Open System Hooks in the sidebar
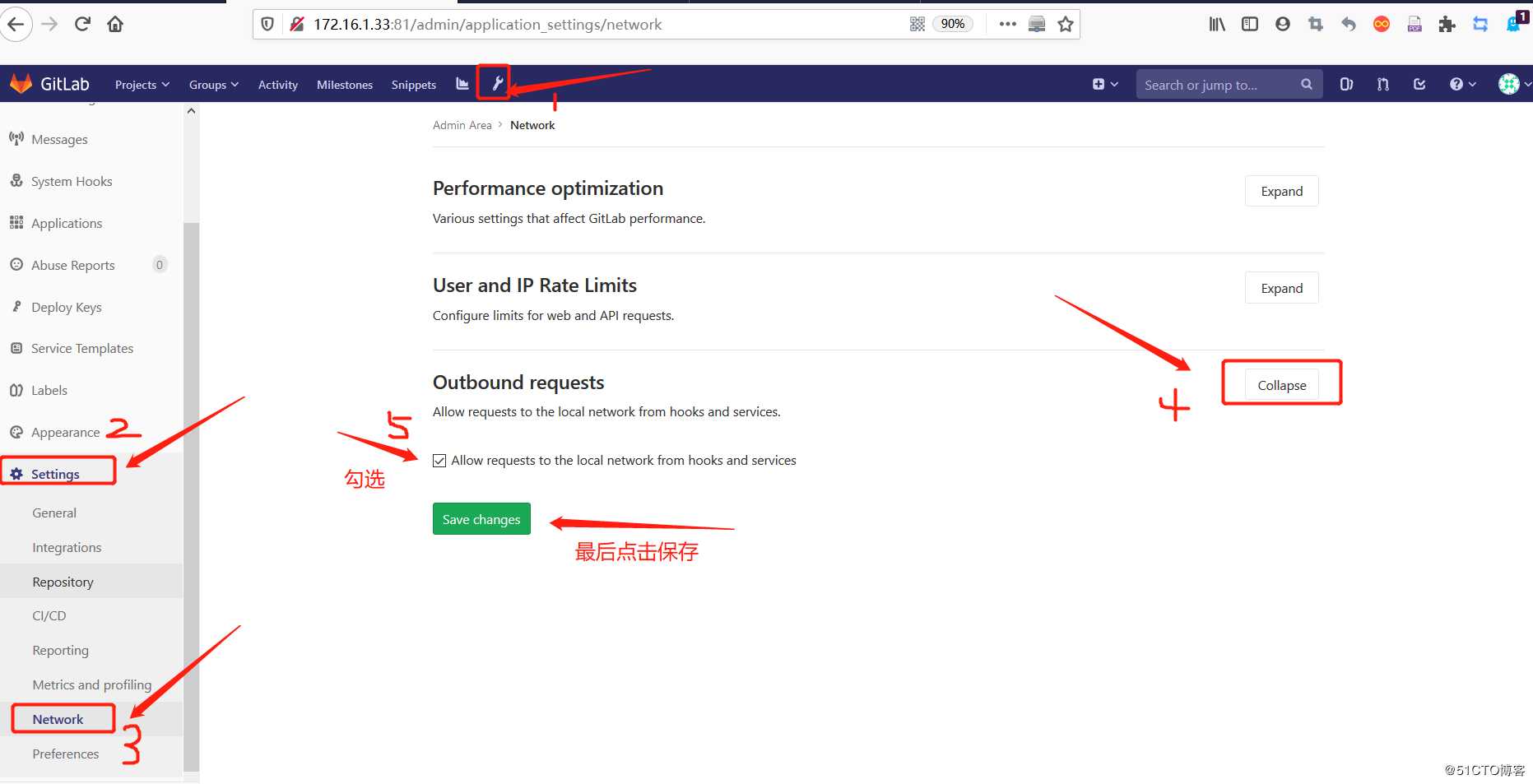The height and width of the screenshot is (784, 1533). (x=72, y=181)
